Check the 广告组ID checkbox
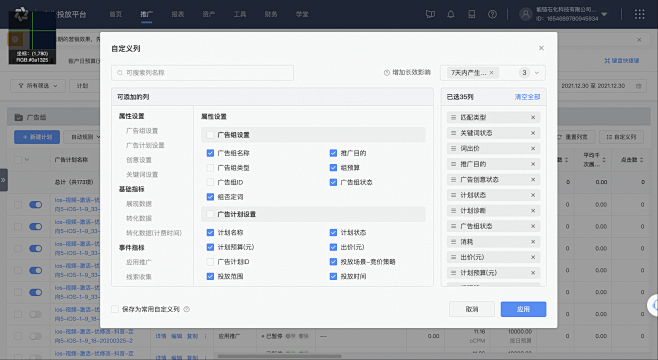658x360 pixels. [210, 183]
